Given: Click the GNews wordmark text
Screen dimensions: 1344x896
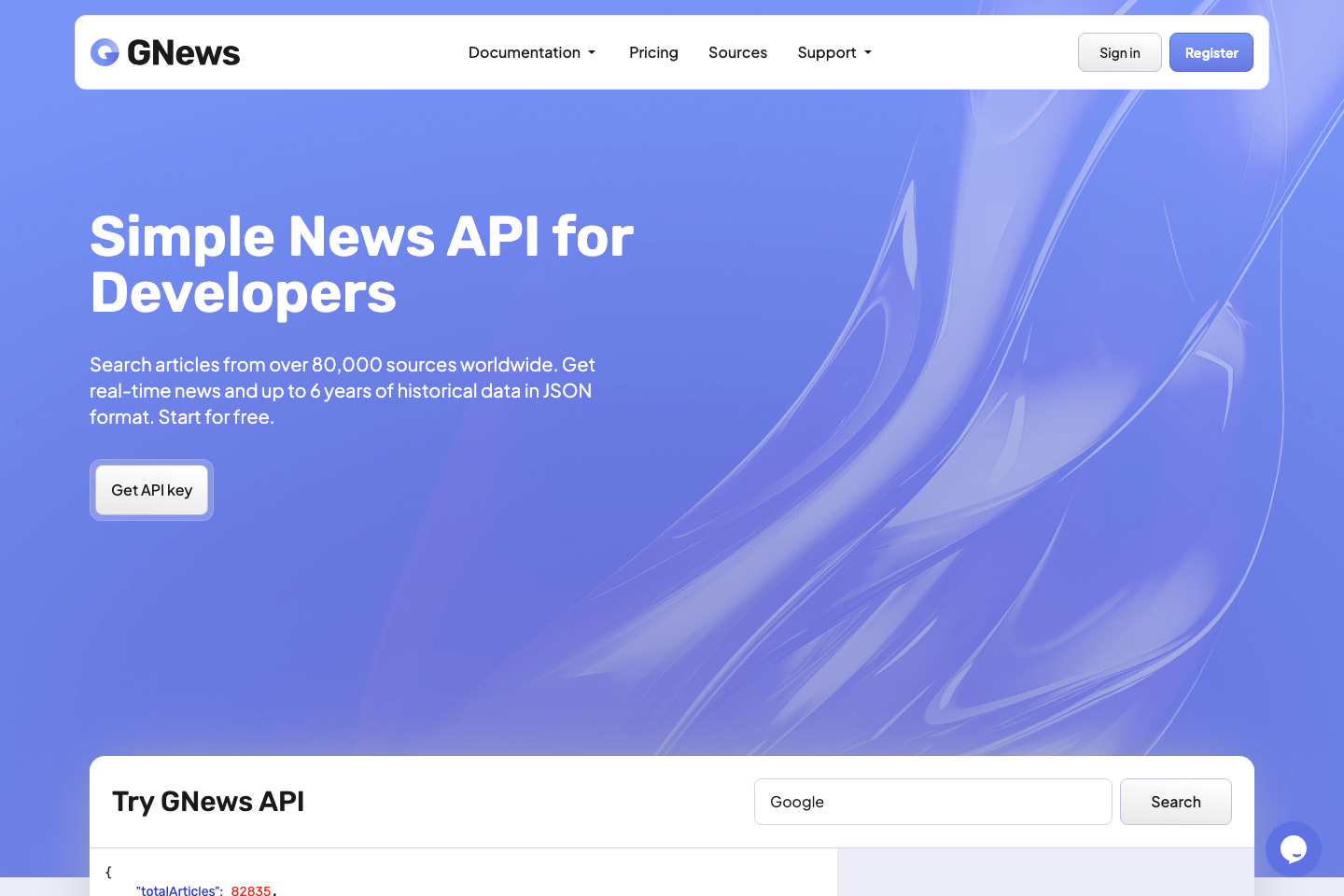Looking at the screenshot, I should click(x=184, y=52).
